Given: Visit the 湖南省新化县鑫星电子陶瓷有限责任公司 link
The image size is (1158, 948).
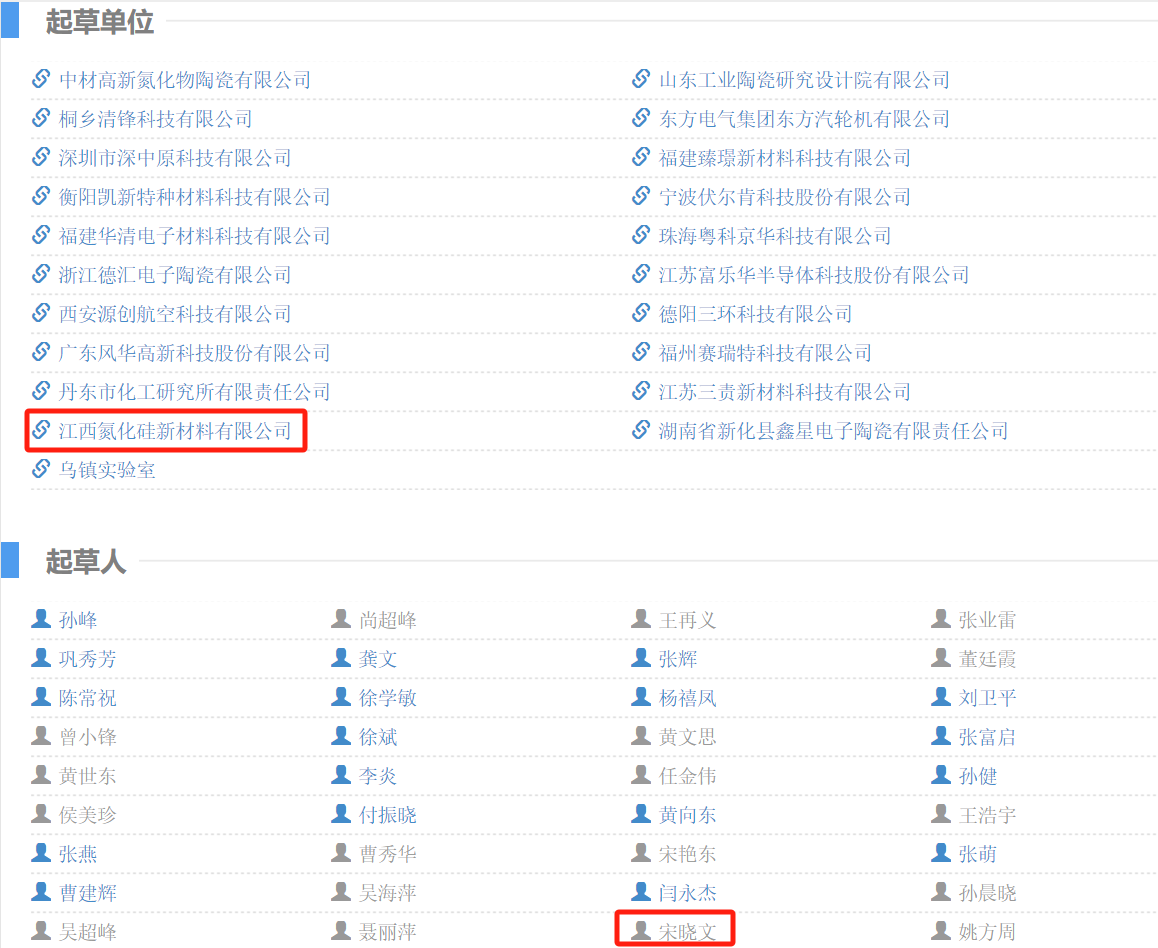Looking at the screenshot, I should 834,431.
